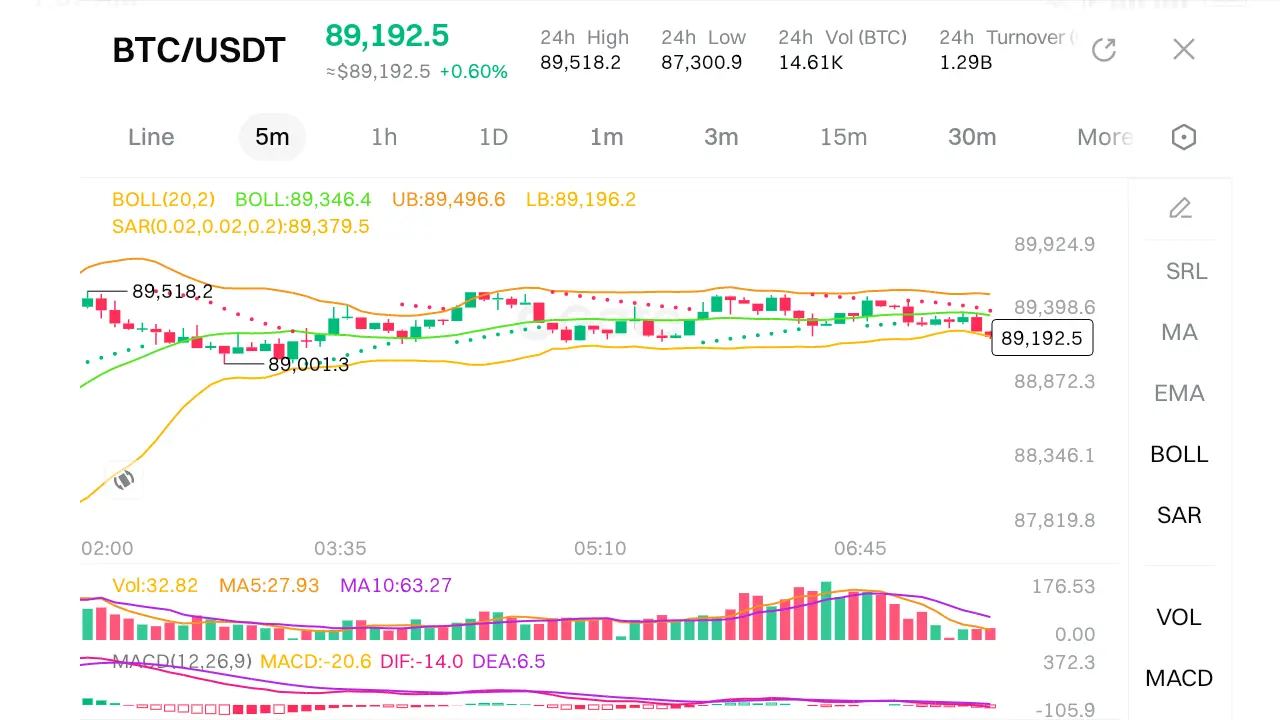Click the current price 89,192.5 header
Viewport: 1280px width, 720px height.
(387, 36)
